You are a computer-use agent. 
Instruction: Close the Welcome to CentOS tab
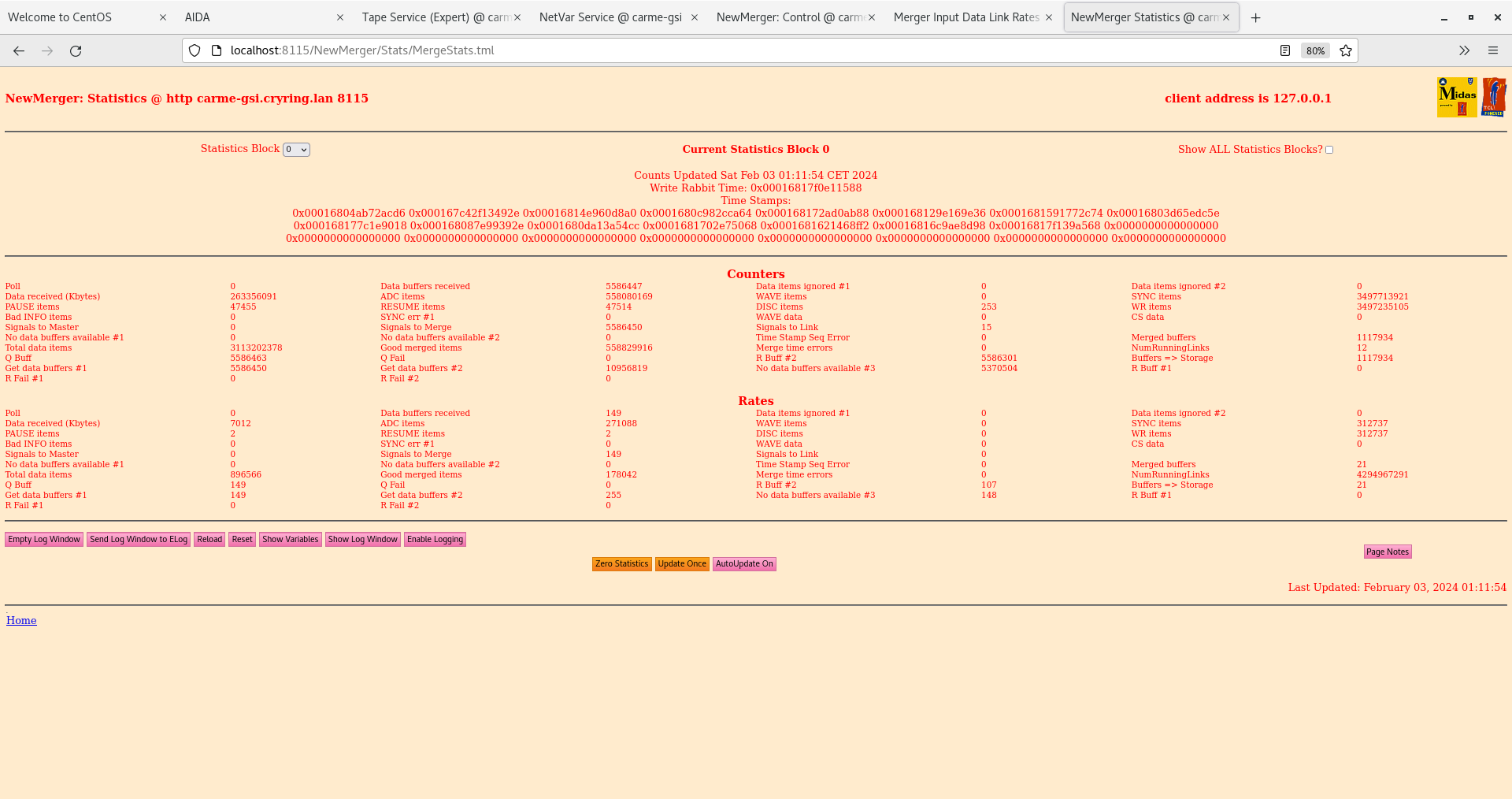click(163, 17)
